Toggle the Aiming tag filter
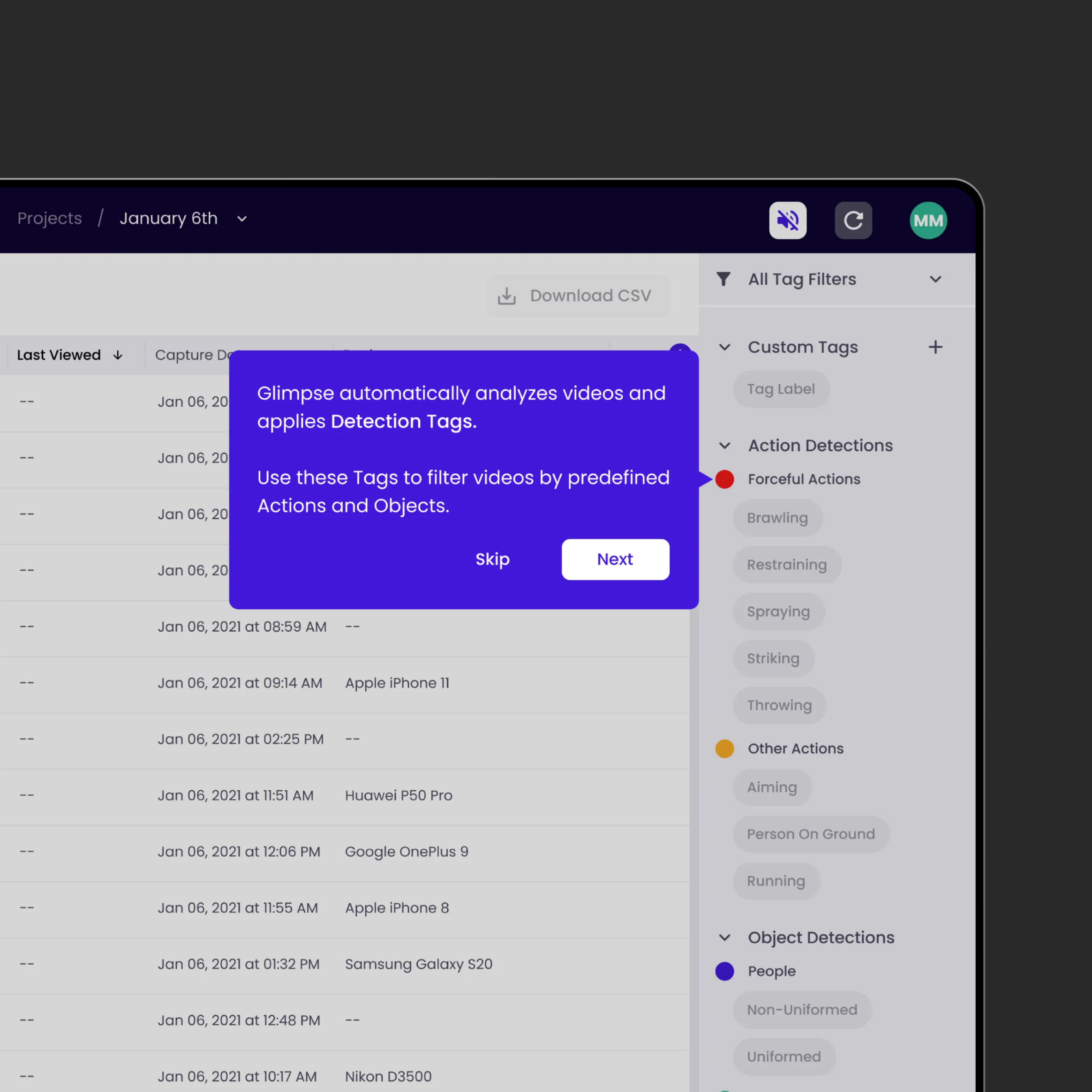 (x=772, y=787)
